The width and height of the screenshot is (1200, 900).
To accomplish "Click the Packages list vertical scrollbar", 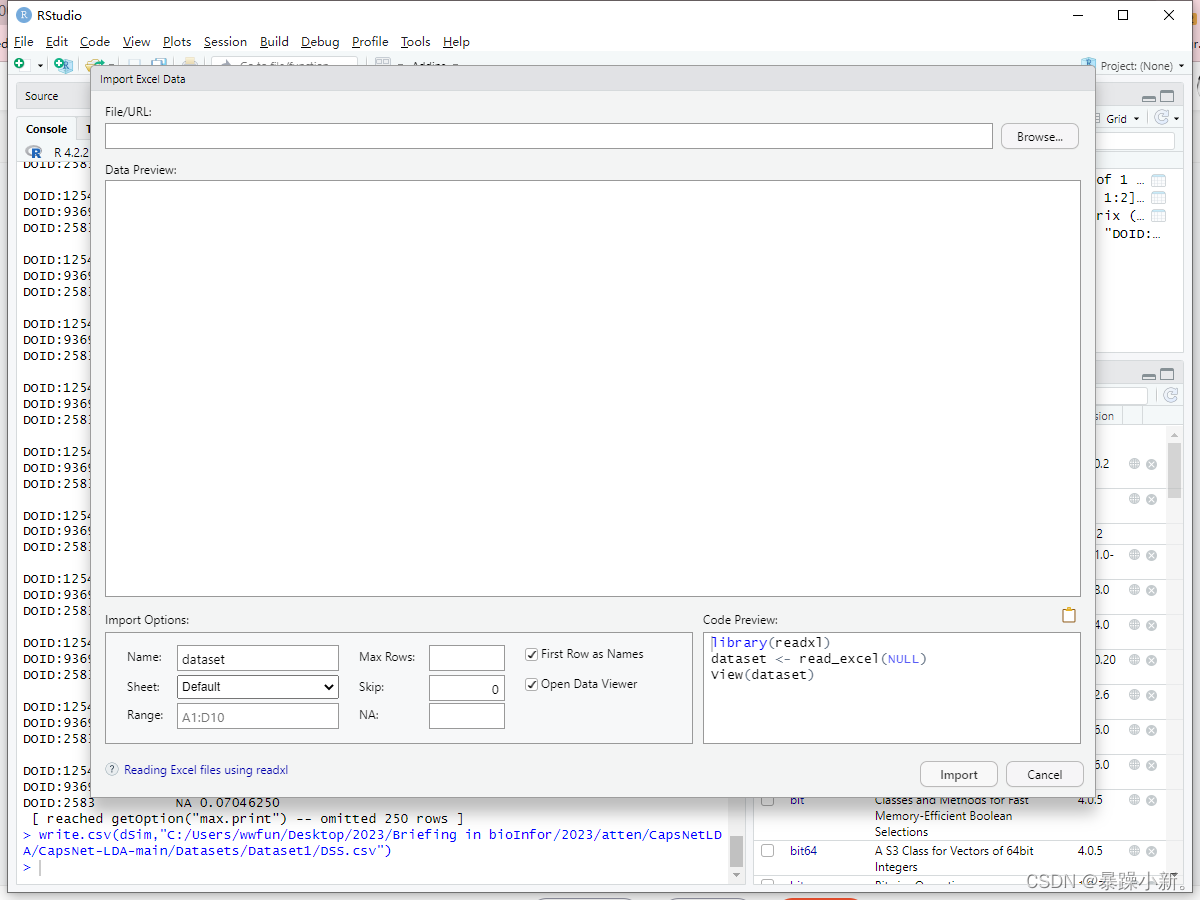I will 1175,470.
